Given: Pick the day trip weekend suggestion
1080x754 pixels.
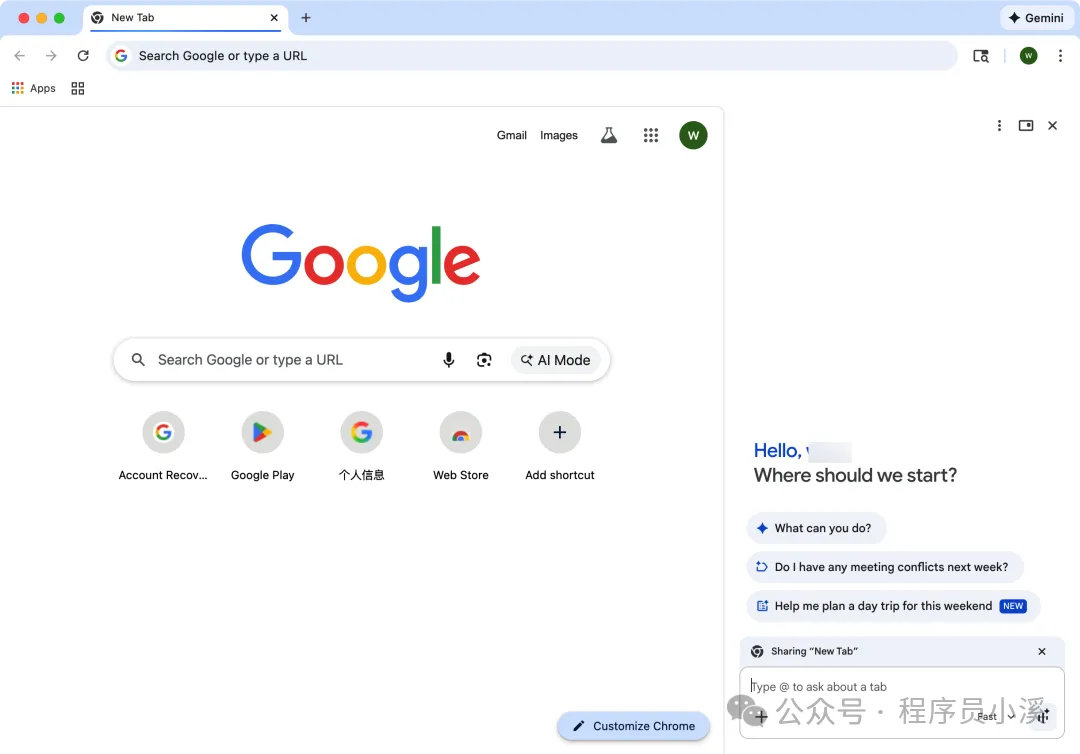Looking at the screenshot, I should click(x=893, y=606).
